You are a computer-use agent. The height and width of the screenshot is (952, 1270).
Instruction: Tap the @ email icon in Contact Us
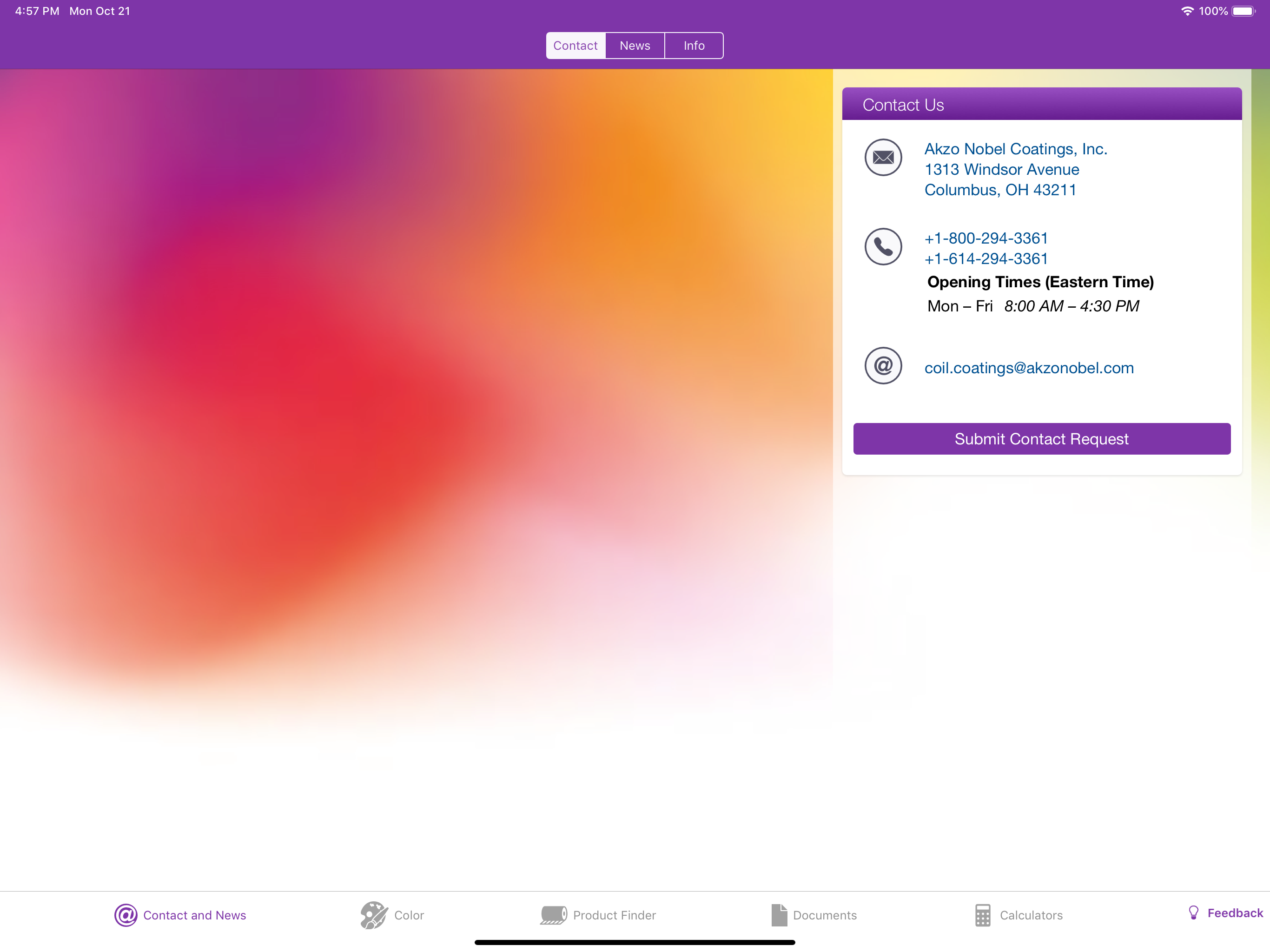tap(883, 365)
